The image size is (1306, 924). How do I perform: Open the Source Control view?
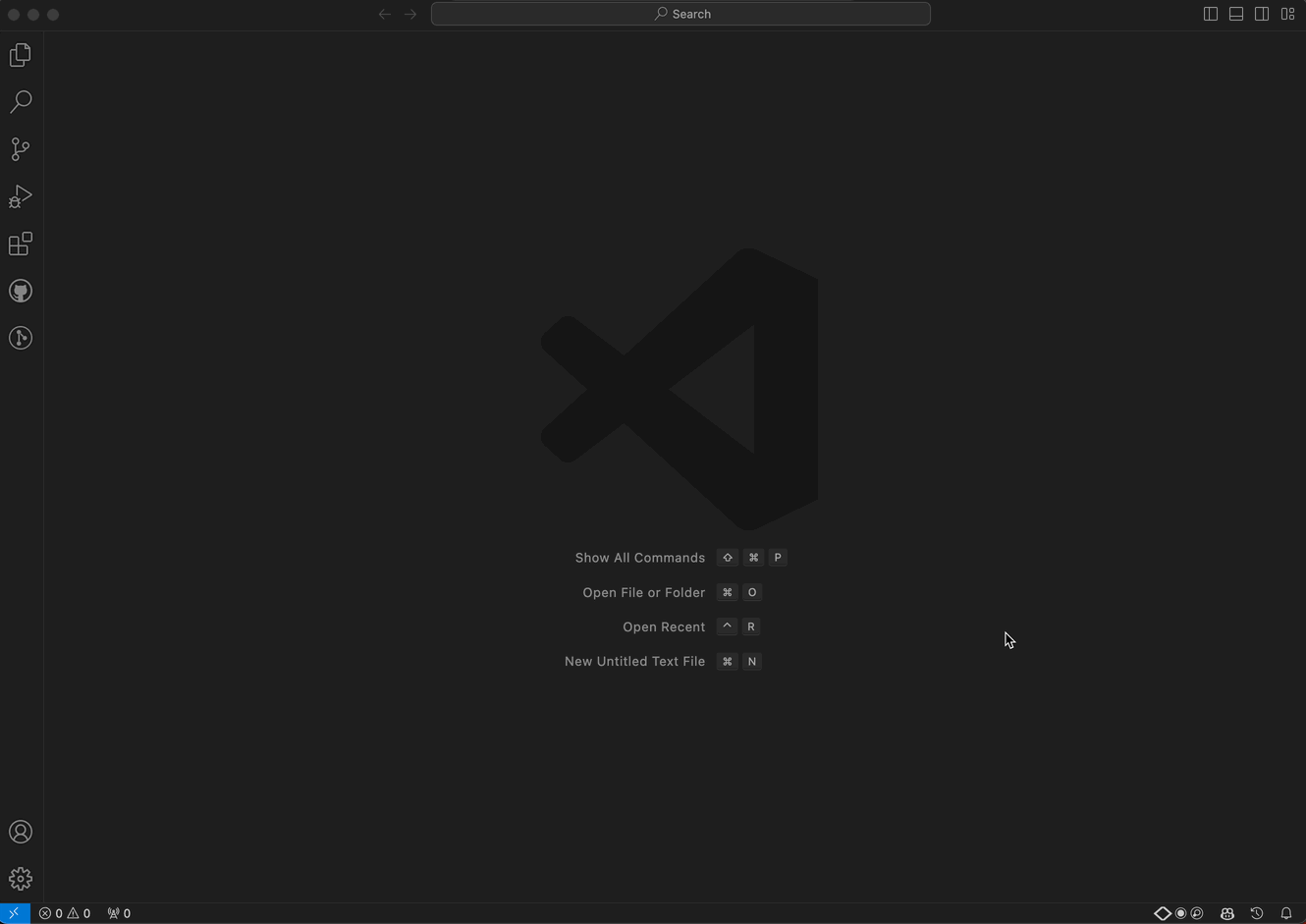21,149
